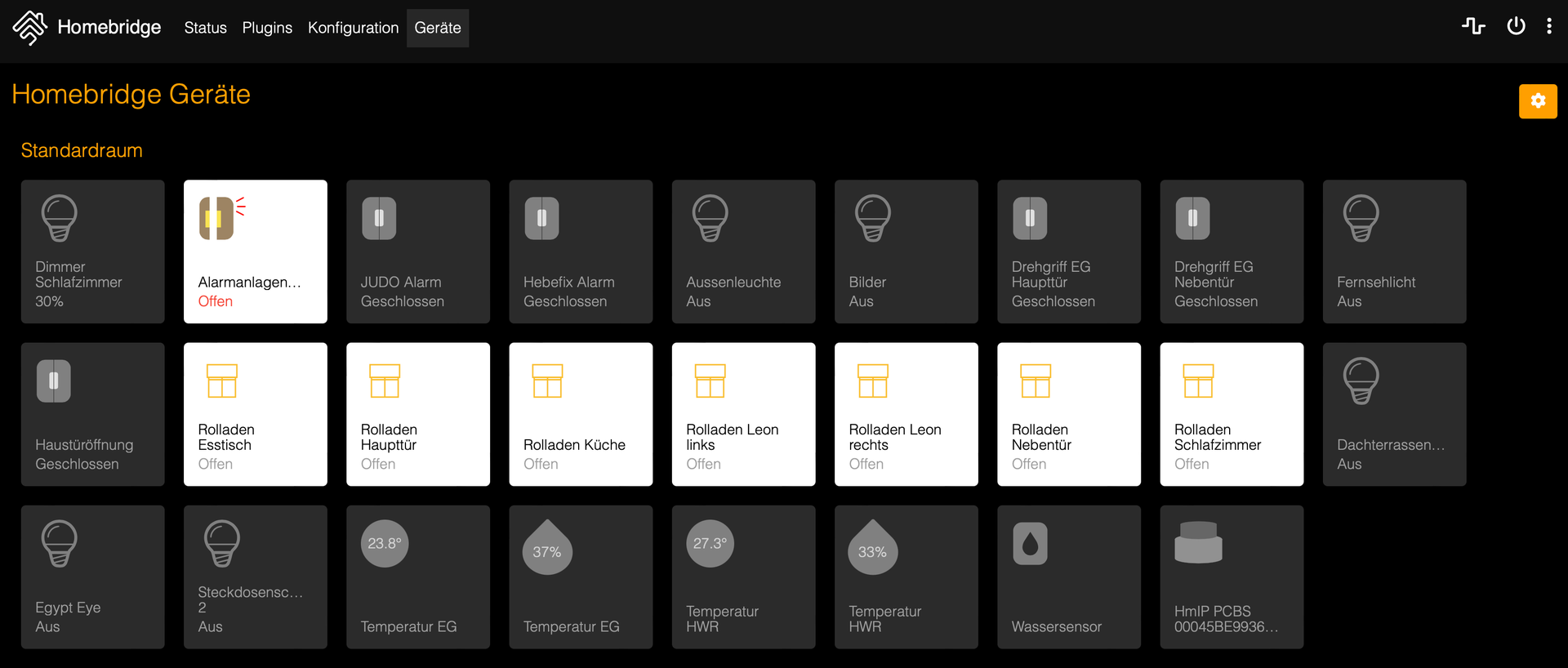
Task: Toggle the Bilder light tile
Action: [906, 252]
